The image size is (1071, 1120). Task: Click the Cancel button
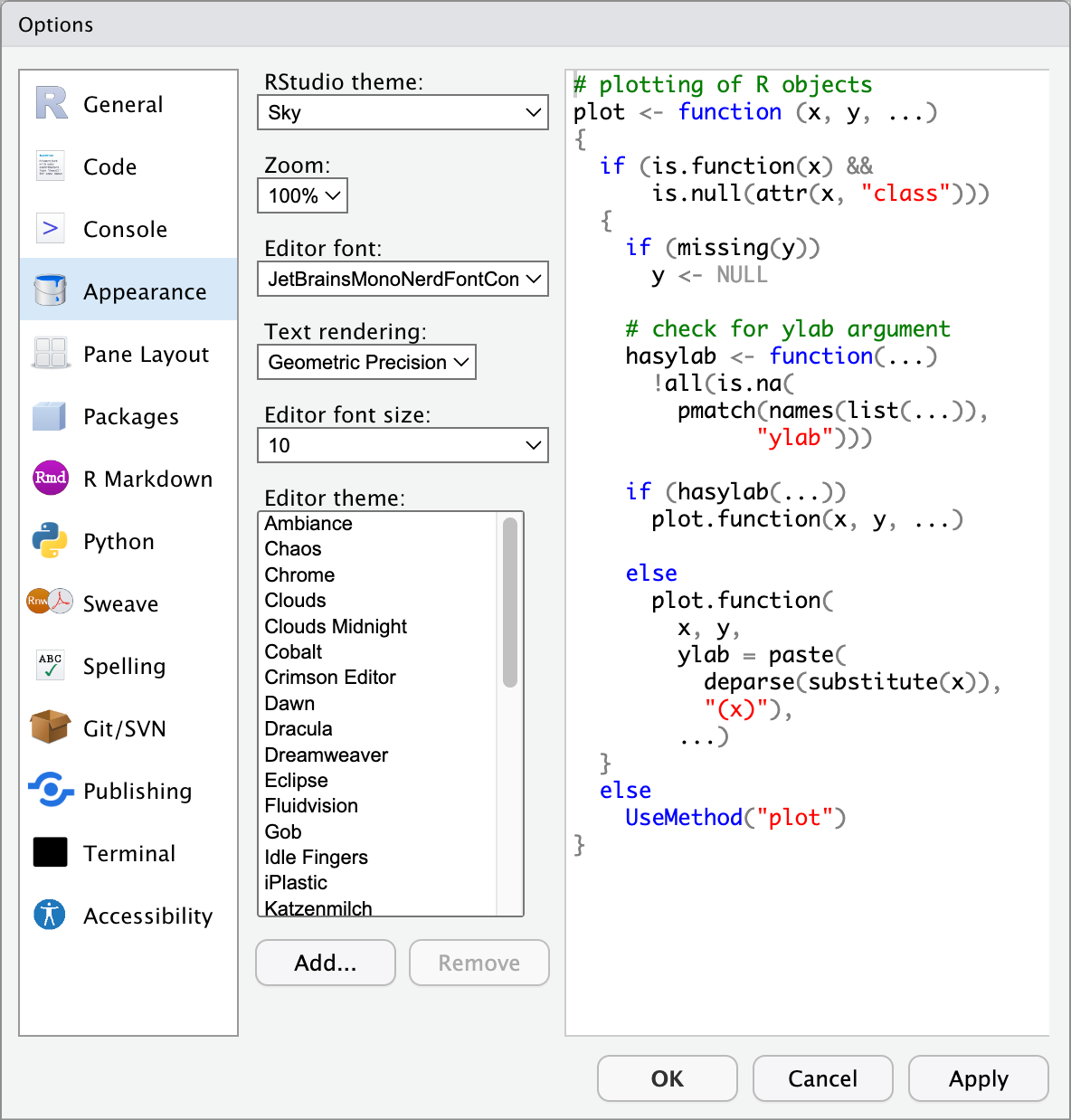pos(823,1078)
